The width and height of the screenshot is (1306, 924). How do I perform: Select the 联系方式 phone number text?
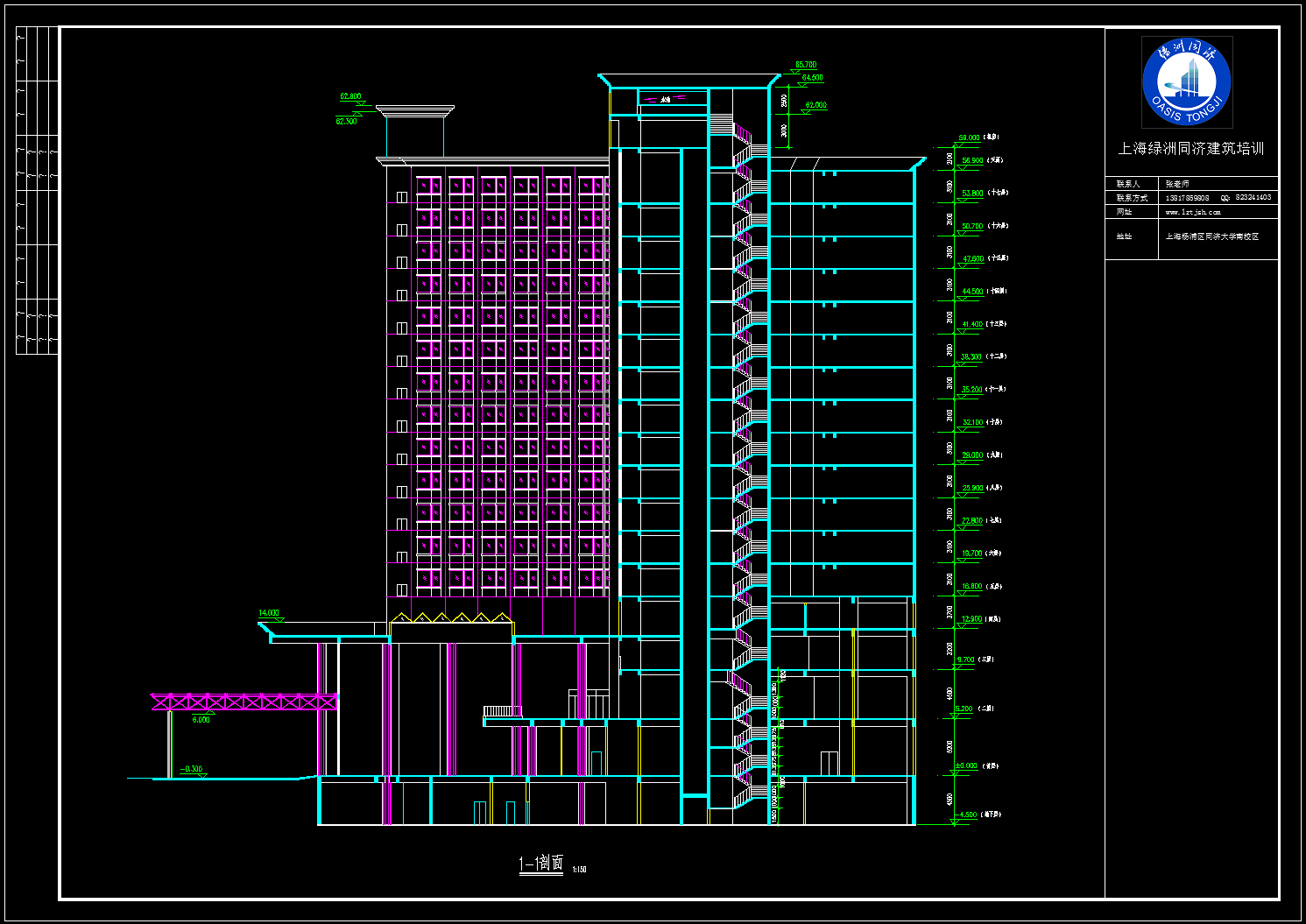pyautogui.click(x=1187, y=198)
